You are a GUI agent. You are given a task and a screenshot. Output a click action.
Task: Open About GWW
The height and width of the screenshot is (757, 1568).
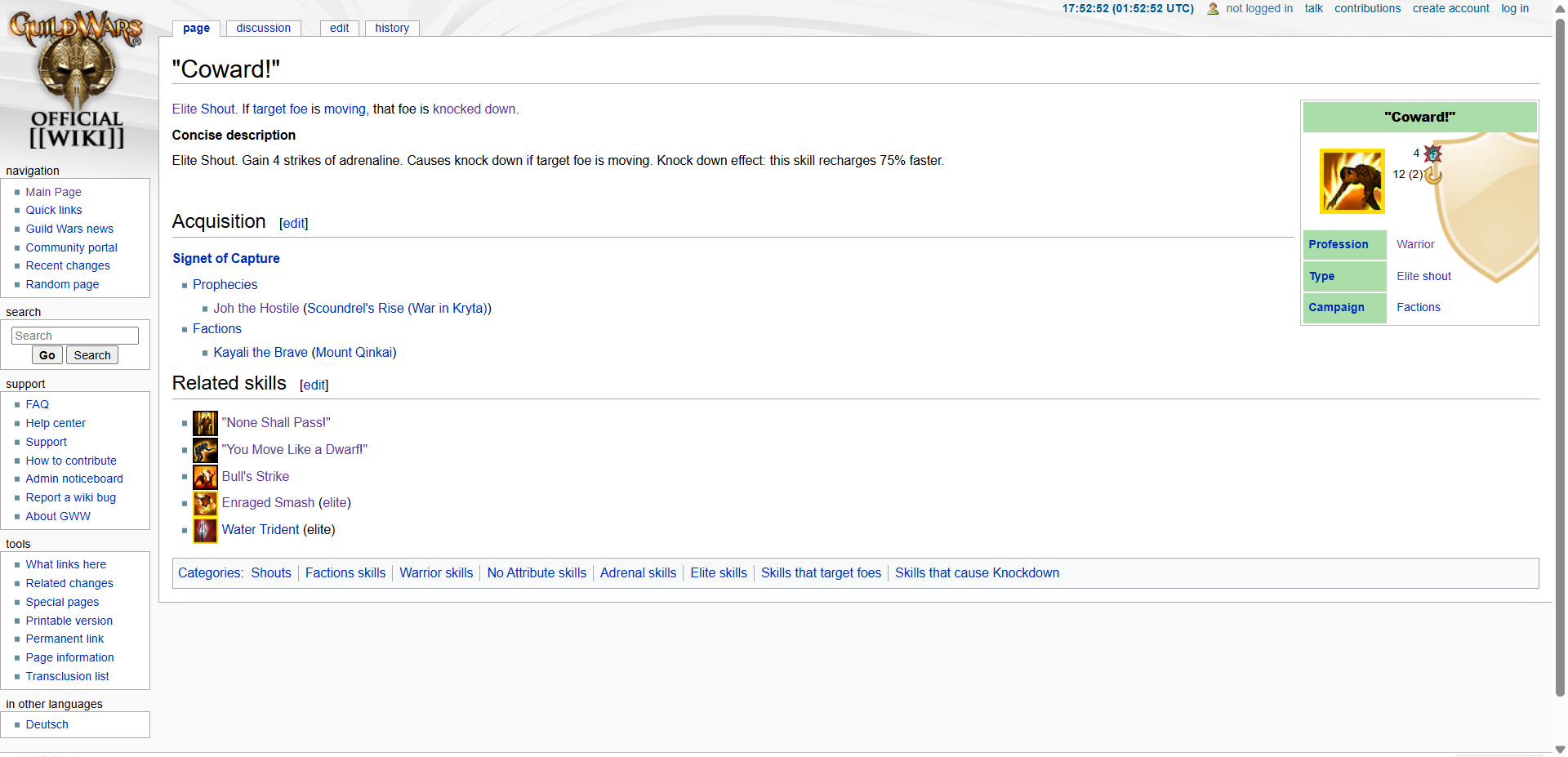click(58, 516)
